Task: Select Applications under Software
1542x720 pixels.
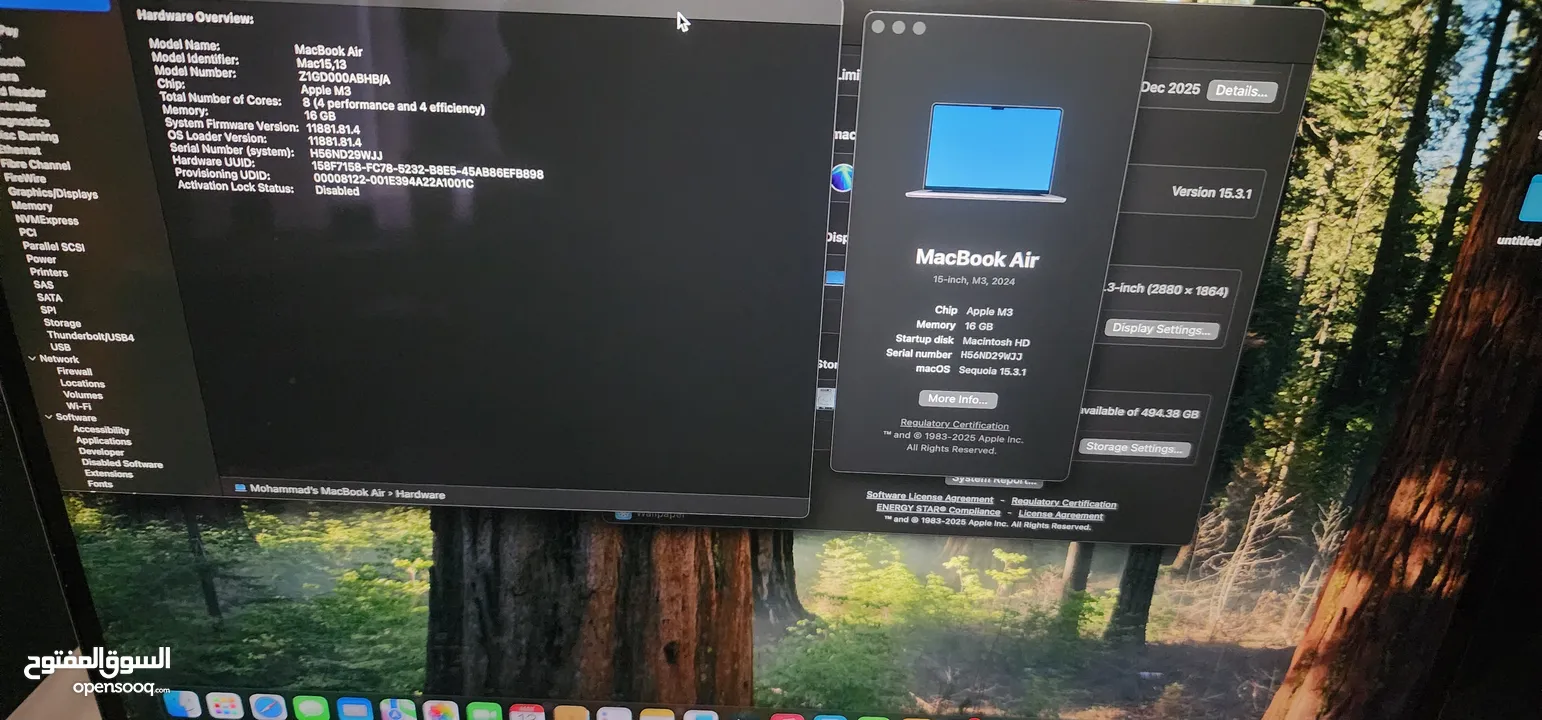Action: (x=103, y=441)
